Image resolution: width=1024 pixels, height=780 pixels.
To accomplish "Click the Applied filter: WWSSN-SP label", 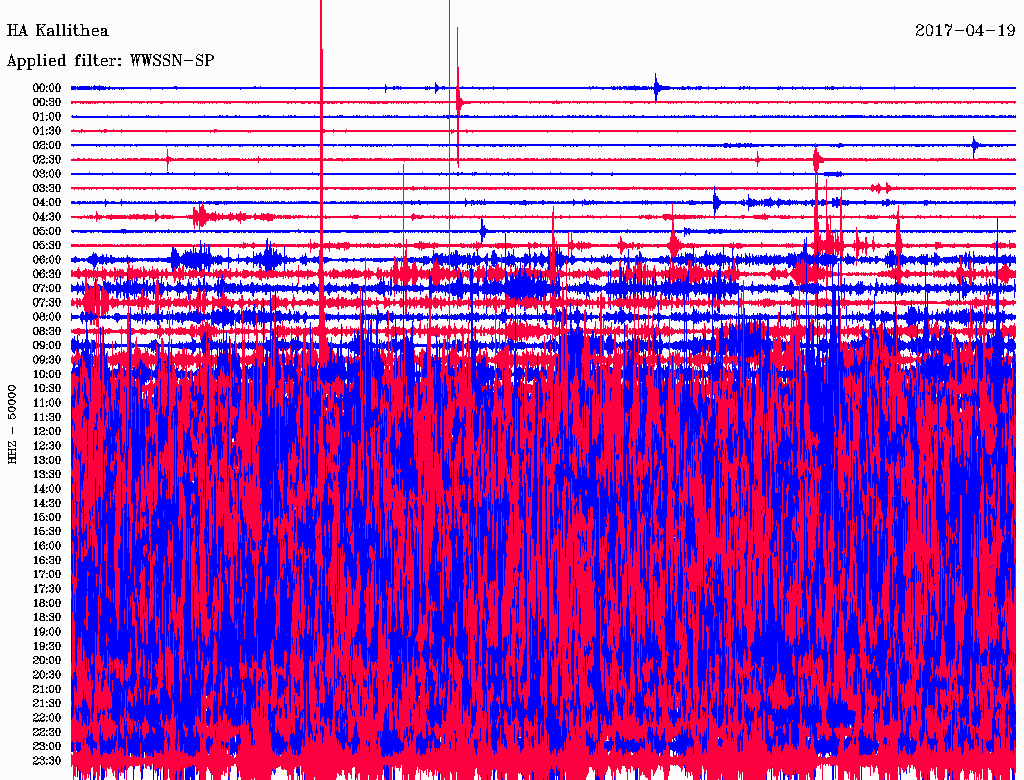I will tap(110, 61).
